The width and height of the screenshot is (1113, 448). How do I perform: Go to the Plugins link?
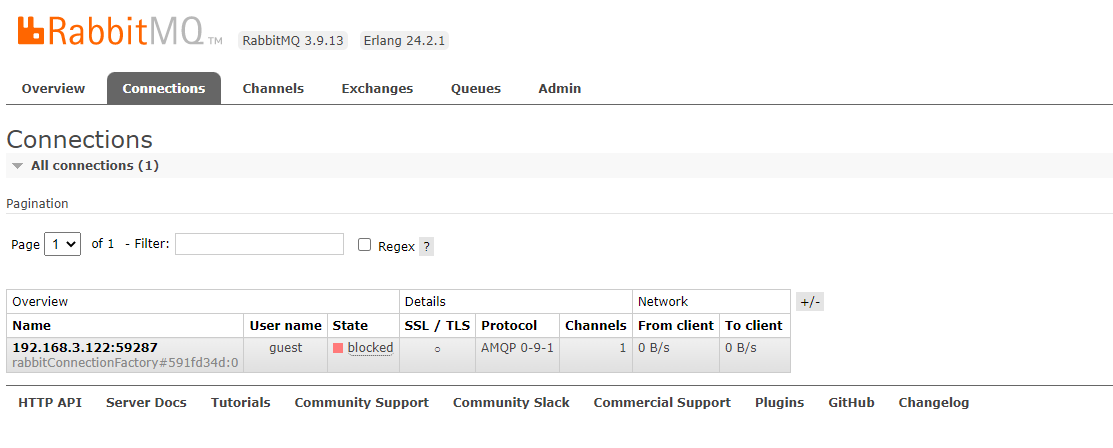779,403
